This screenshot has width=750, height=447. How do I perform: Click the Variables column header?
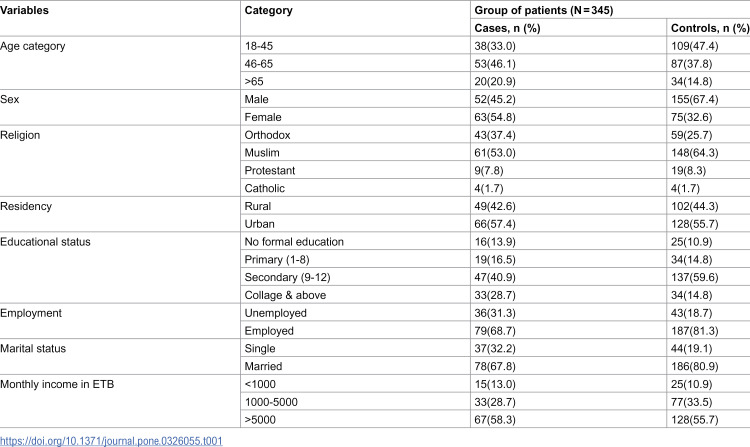[x=24, y=11]
